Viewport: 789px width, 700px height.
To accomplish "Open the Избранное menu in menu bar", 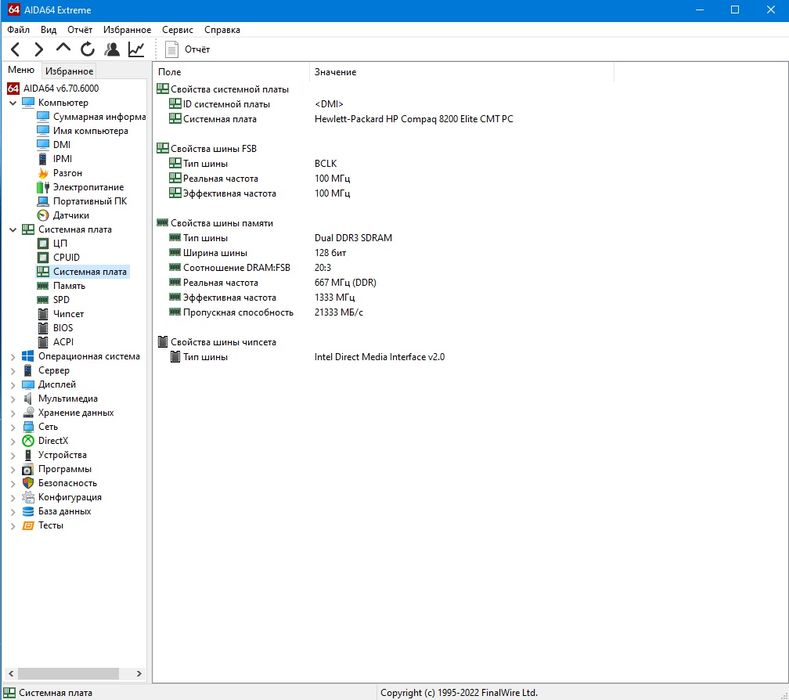I will [x=127, y=30].
